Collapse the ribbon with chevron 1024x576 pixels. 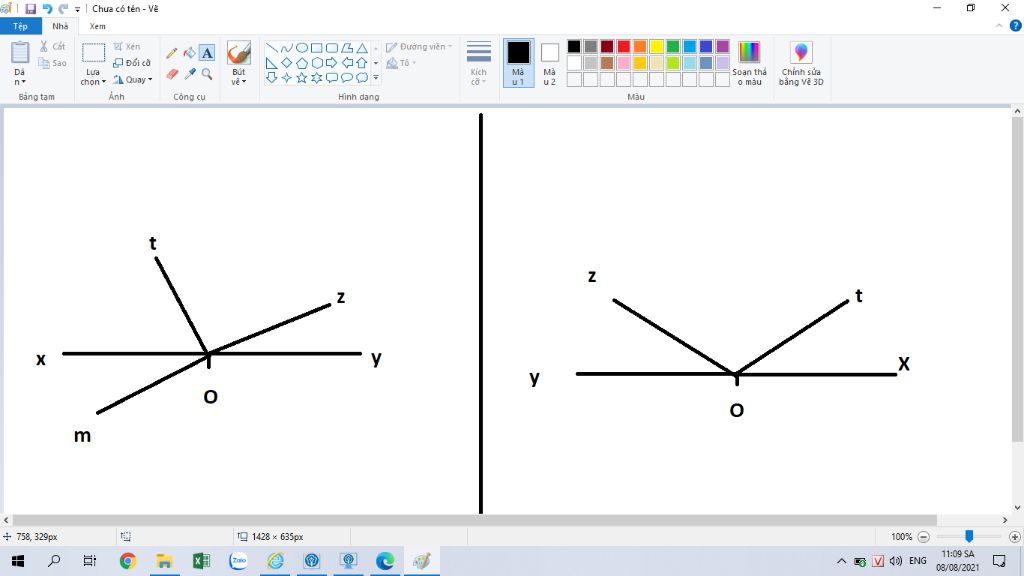[x=999, y=26]
